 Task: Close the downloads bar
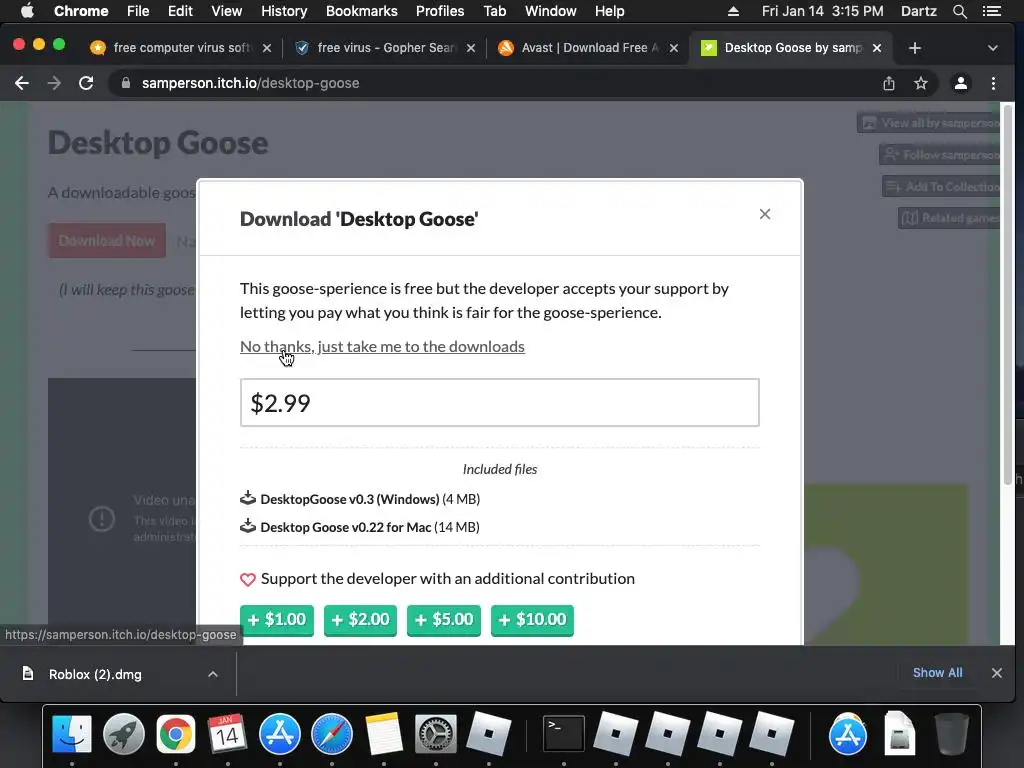(997, 673)
